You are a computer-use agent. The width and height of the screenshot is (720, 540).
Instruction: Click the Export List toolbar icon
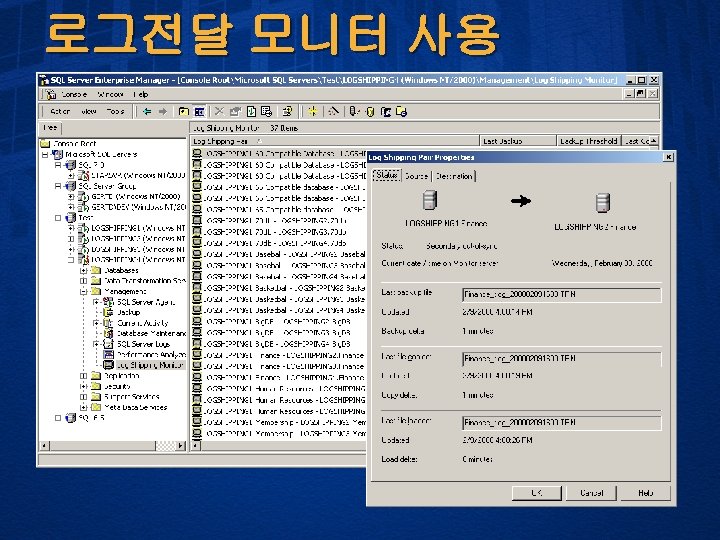tap(266, 111)
